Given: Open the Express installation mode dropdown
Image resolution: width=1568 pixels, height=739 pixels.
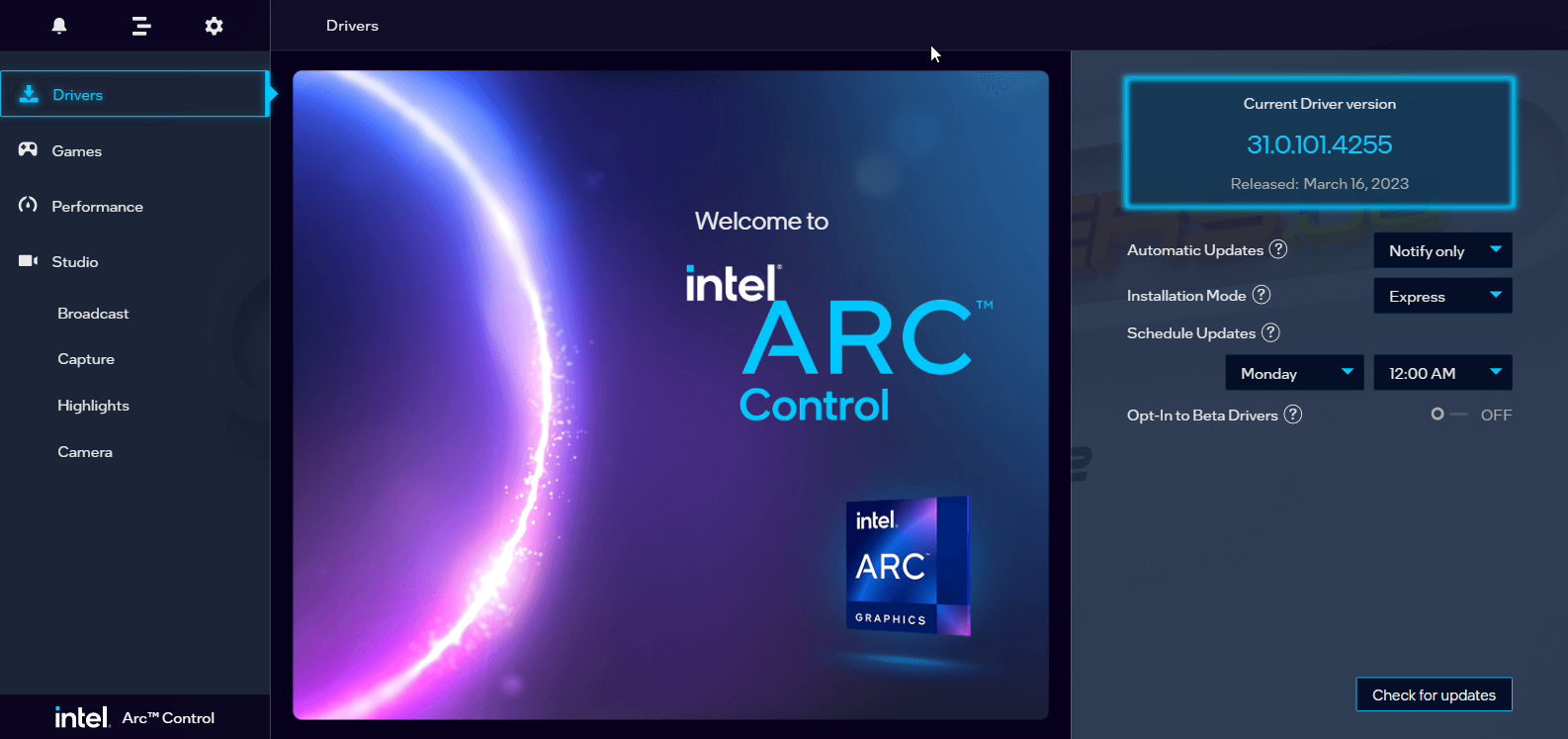Looking at the screenshot, I should coord(1442,296).
